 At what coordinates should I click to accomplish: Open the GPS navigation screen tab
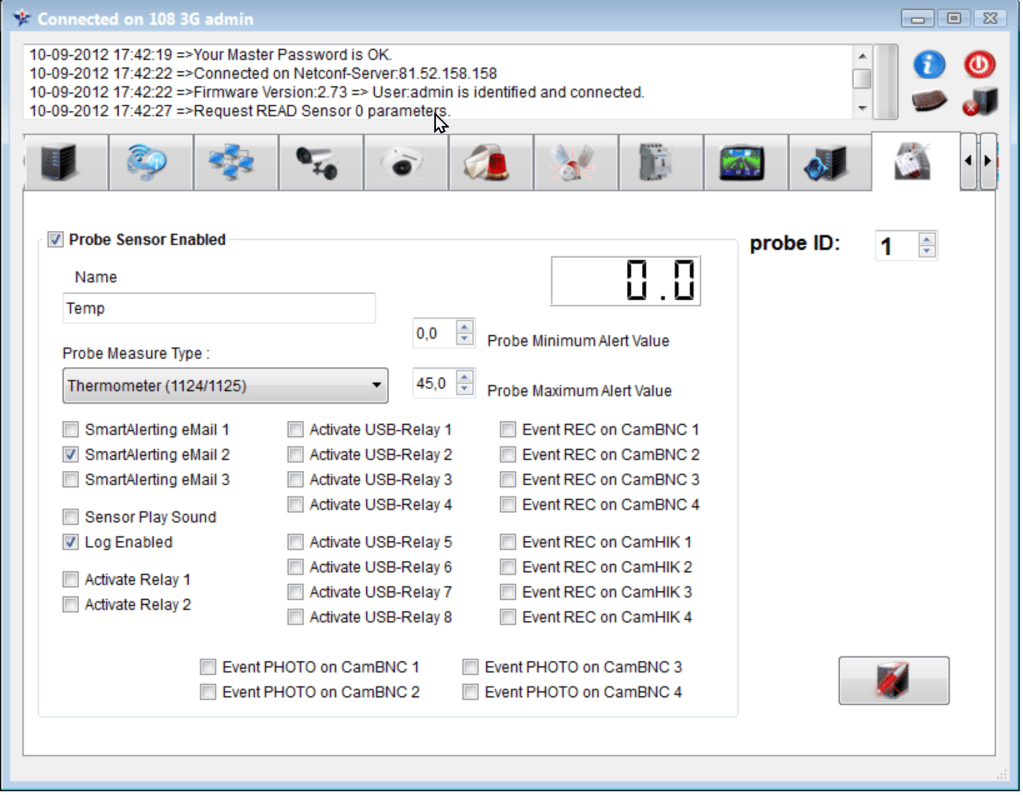(743, 162)
